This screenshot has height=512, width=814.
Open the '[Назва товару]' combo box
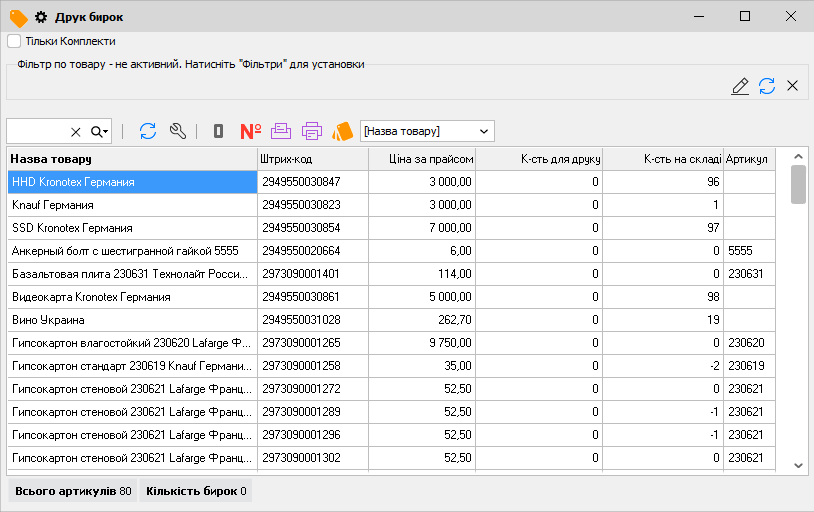tap(427, 131)
